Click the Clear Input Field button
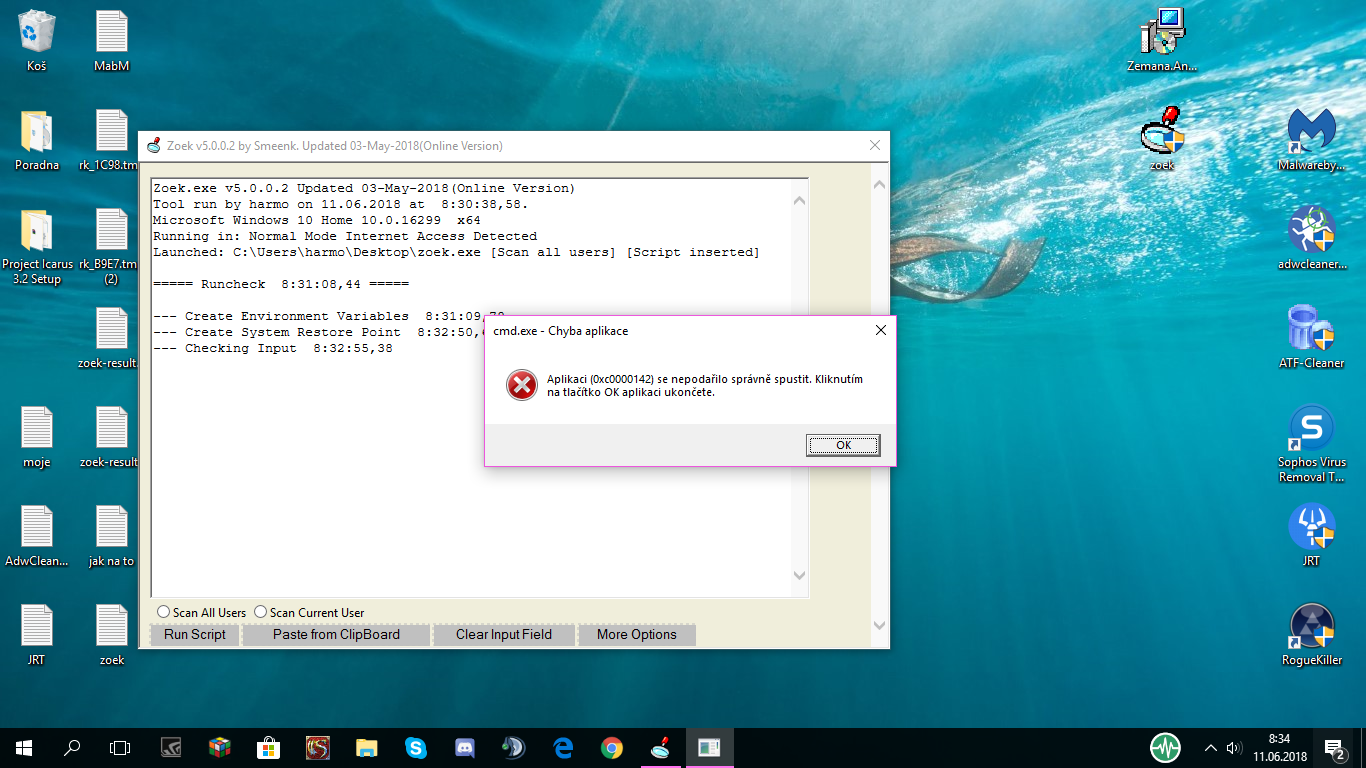Viewport: 1366px width, 768px height. pyautogui.click(x=504, y=634)
